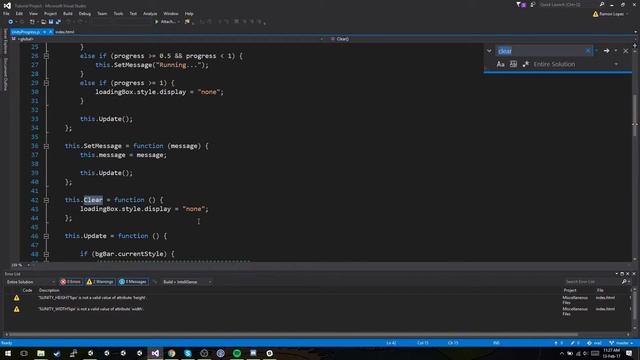Toggle the 0 Messages filter in Error List
This screenshot has height=360, width=640.
coord(133,282)
